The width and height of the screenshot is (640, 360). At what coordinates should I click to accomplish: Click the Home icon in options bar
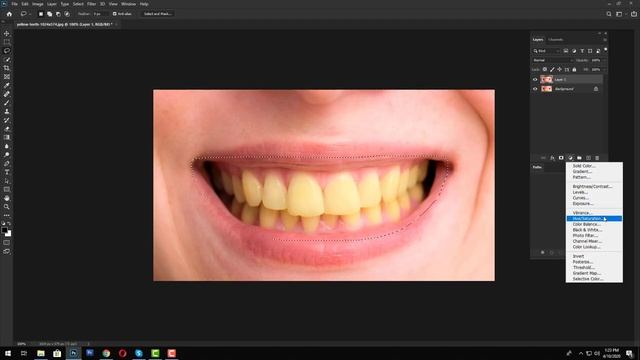coord(9,14)
